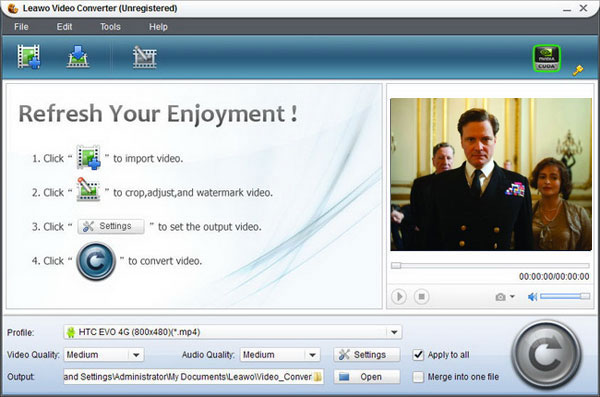Image resolution: width=600 pixels, height=397 pixels.
Task: Click the Output path field
Action: pos(188,377)
